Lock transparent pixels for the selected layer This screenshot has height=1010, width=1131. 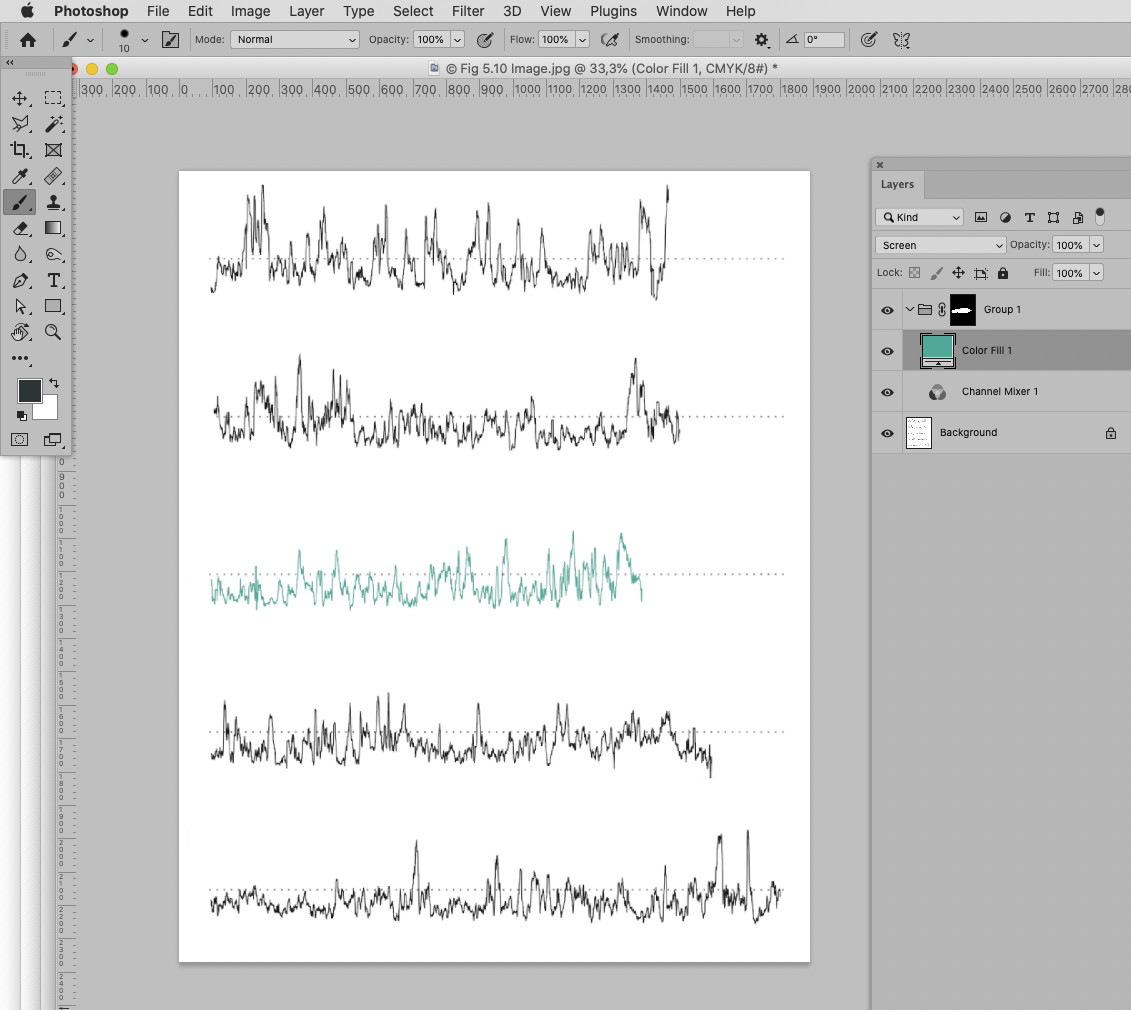[x=914, y=272]
